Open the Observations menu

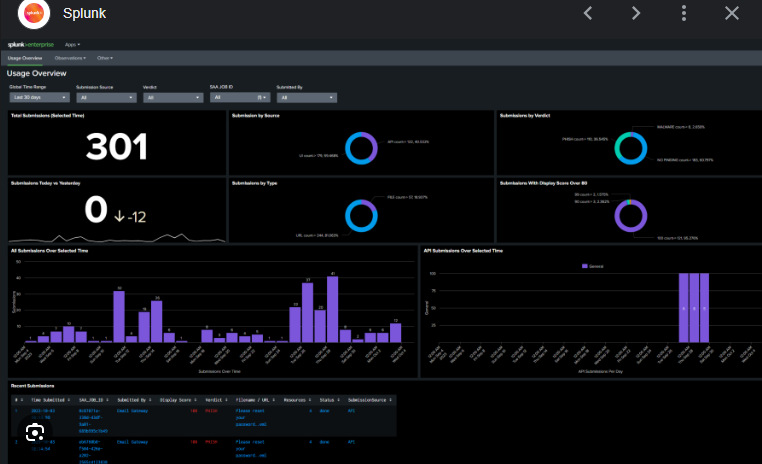coord(70,58)
